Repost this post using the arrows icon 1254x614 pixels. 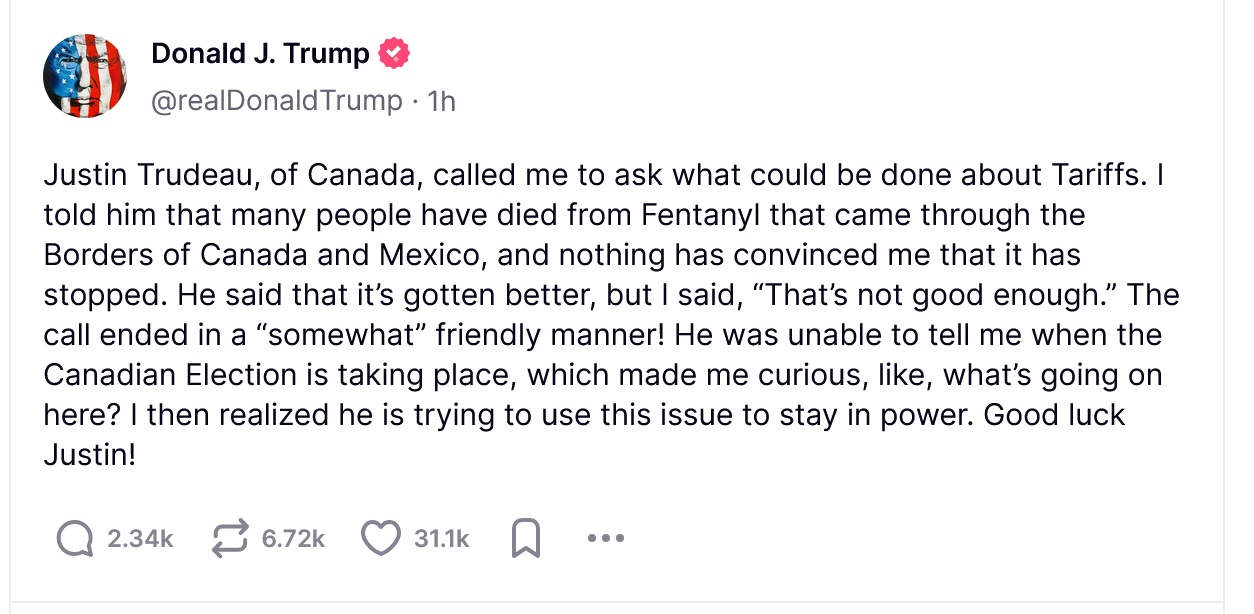[x=230, y=539]
